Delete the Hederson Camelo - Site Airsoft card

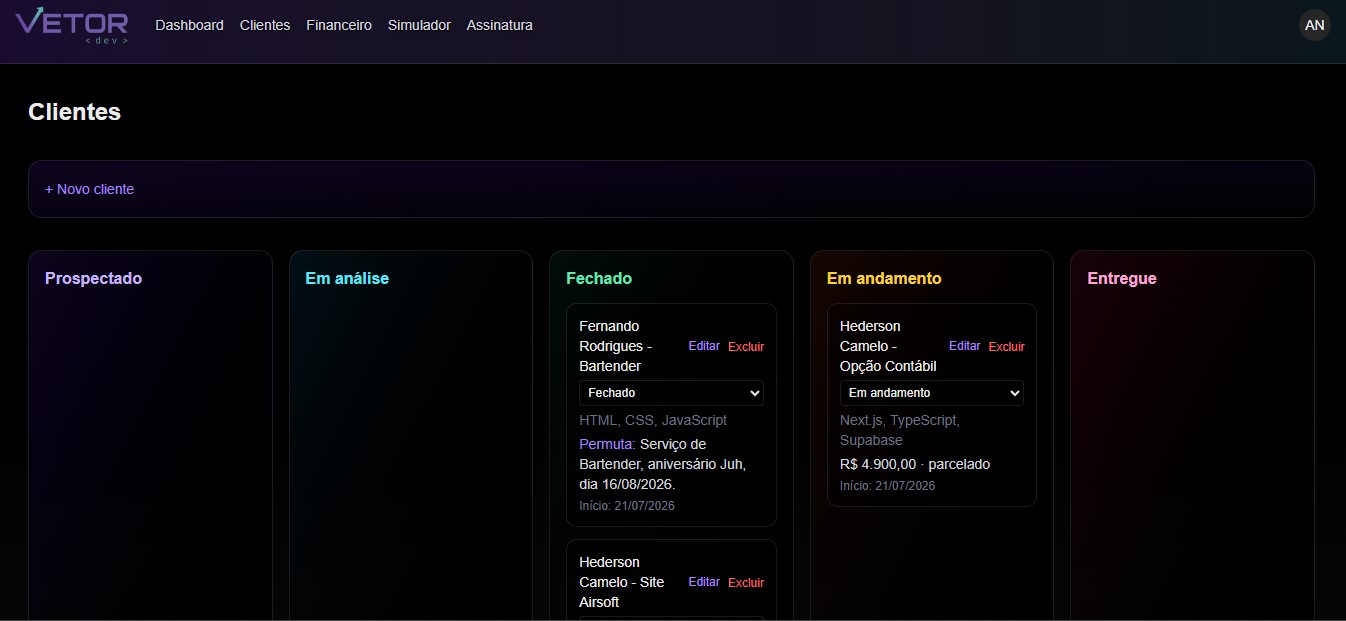pos(746,583)
